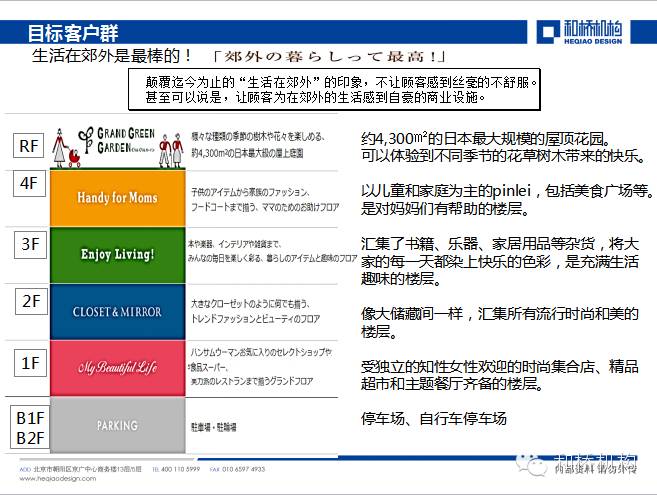Click the gray Parking block

tap(118, 425)
